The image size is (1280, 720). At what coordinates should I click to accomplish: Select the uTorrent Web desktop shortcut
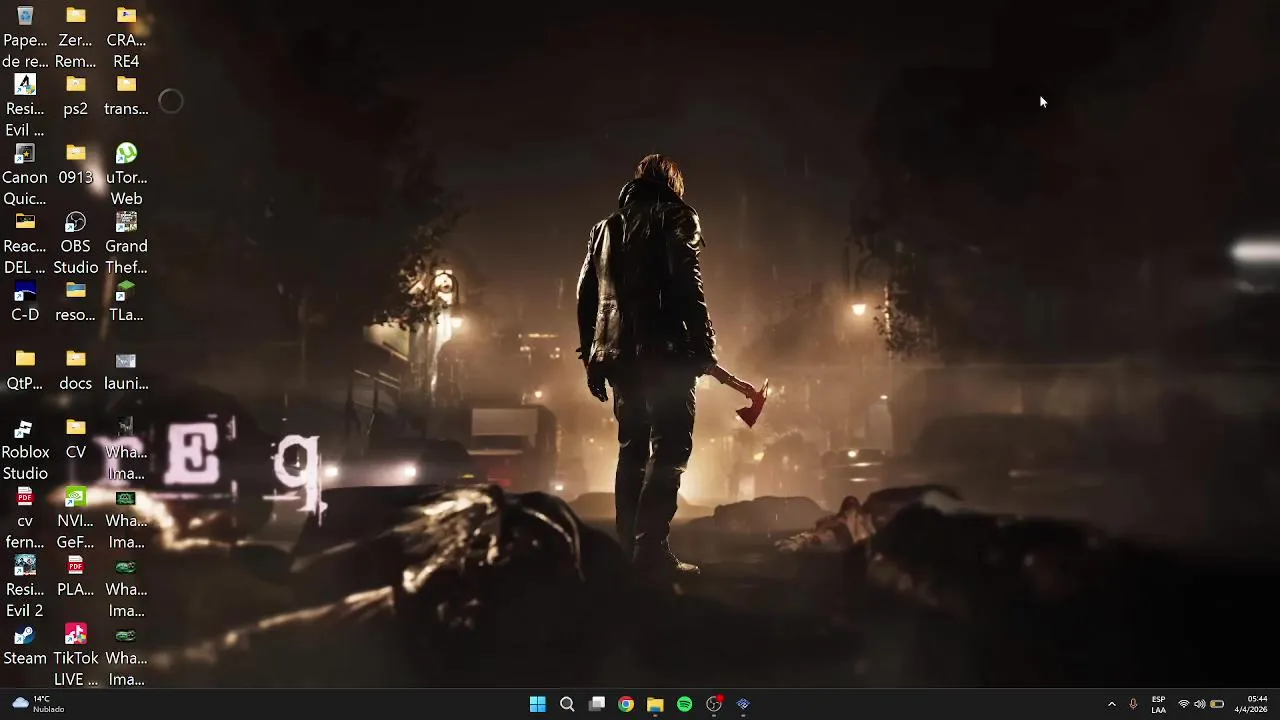click(x=126, y=175)
